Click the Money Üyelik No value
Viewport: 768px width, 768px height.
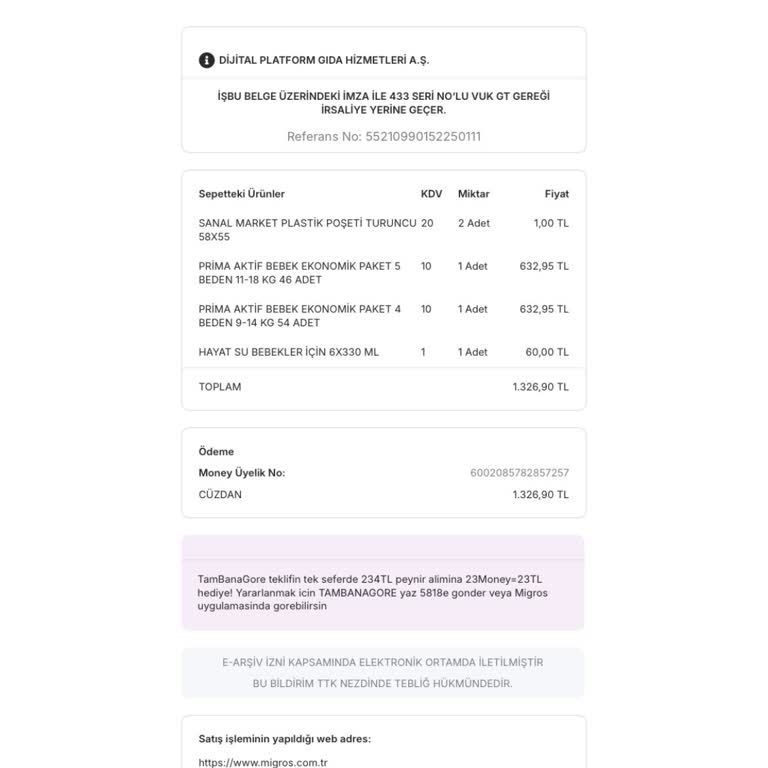[519, 473]
